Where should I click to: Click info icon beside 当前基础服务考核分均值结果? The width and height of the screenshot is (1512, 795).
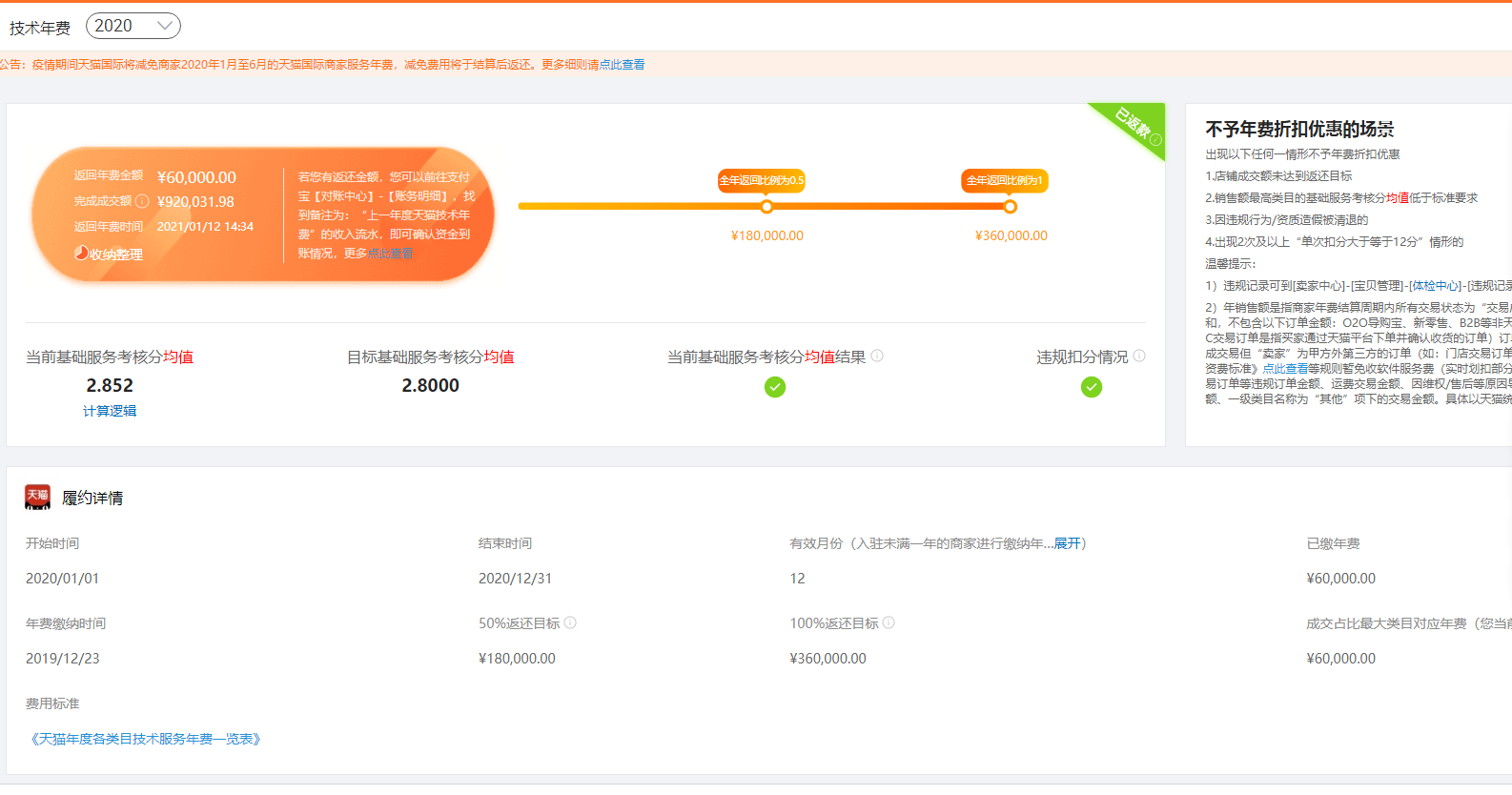877,356
